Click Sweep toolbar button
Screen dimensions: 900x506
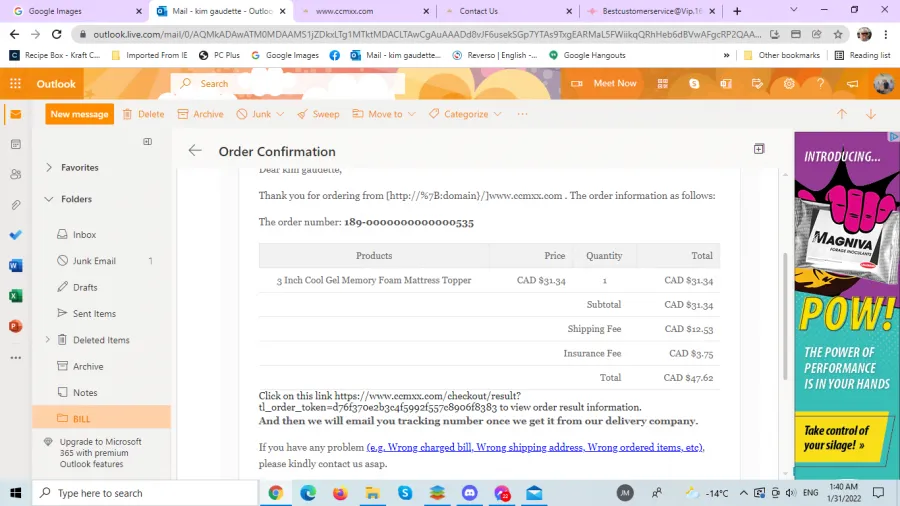(318, 114)
